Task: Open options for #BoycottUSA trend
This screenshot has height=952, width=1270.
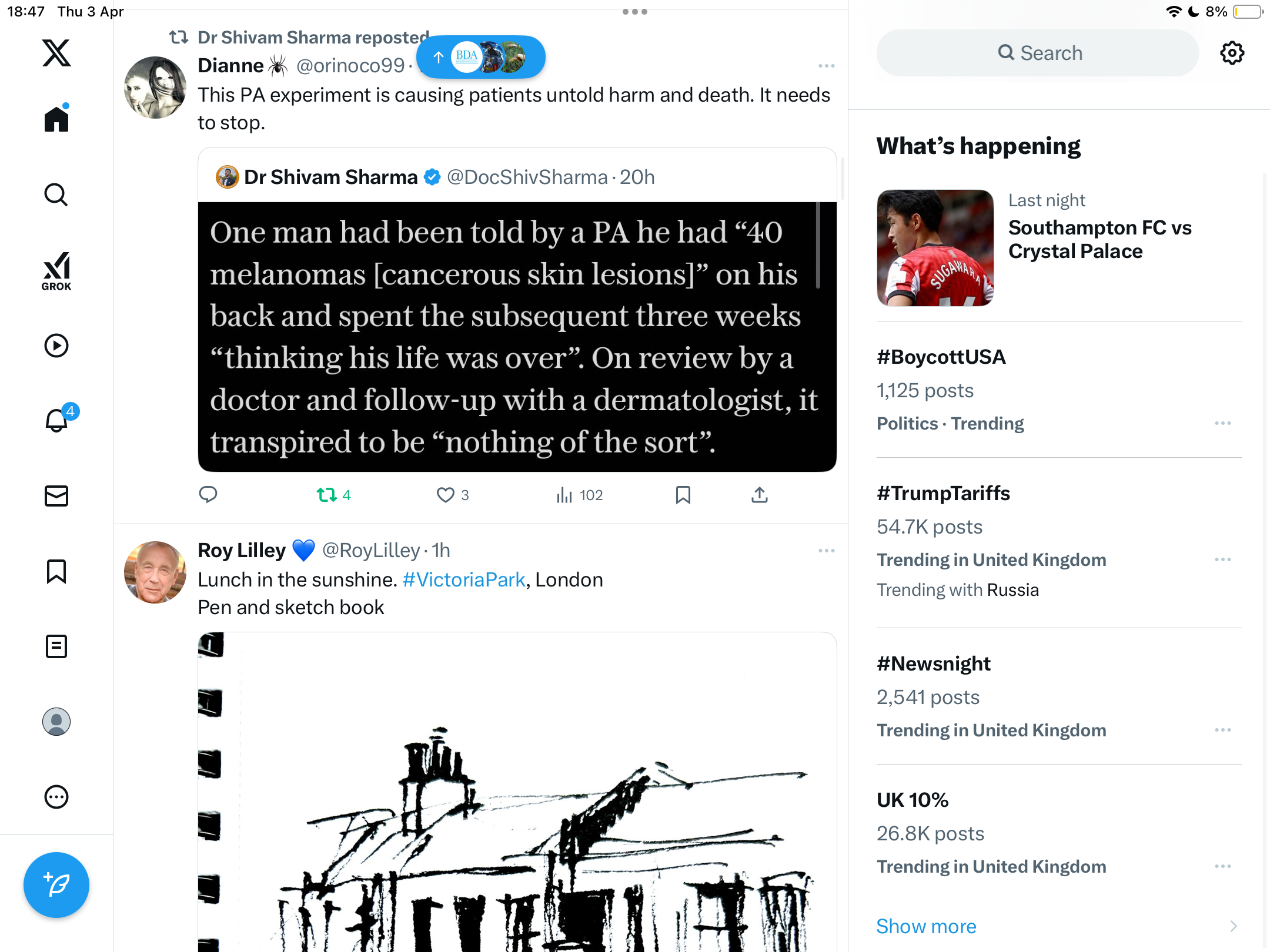Action: coord(1223,423)
